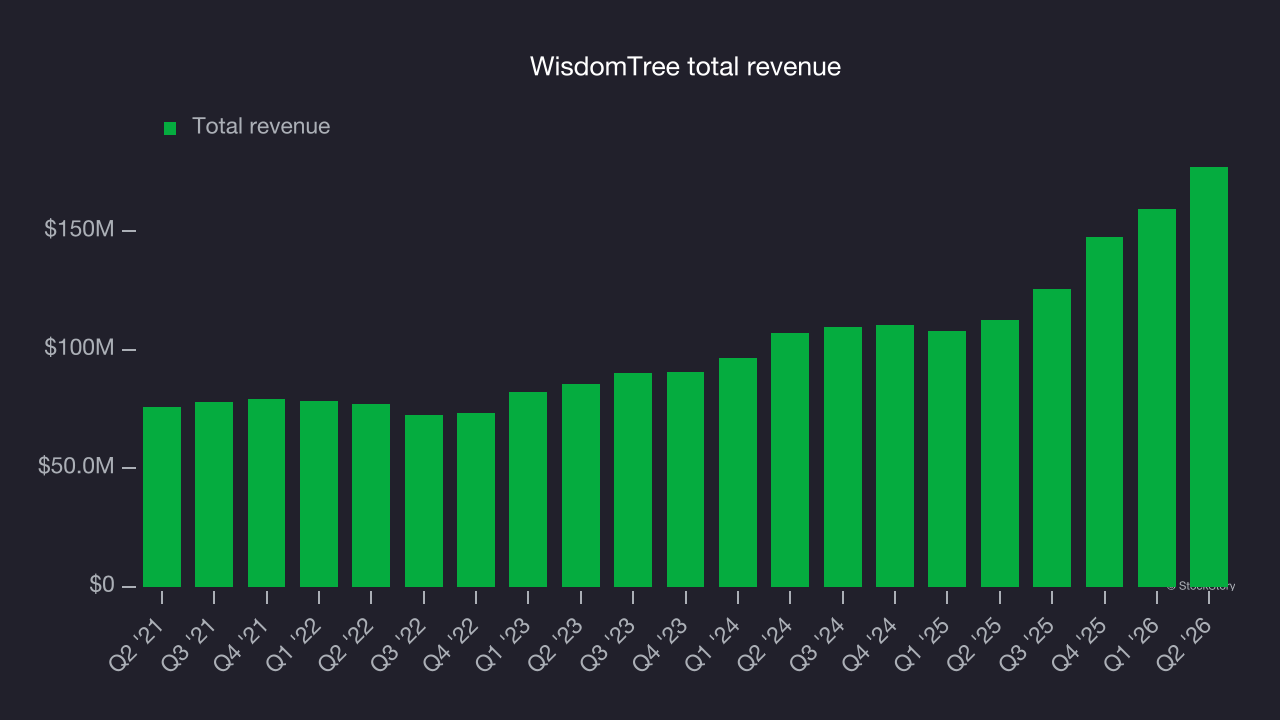Select the bar for Q4 '23
The height and width of the screenshot is (720, 1280).
tap(685, 479)
